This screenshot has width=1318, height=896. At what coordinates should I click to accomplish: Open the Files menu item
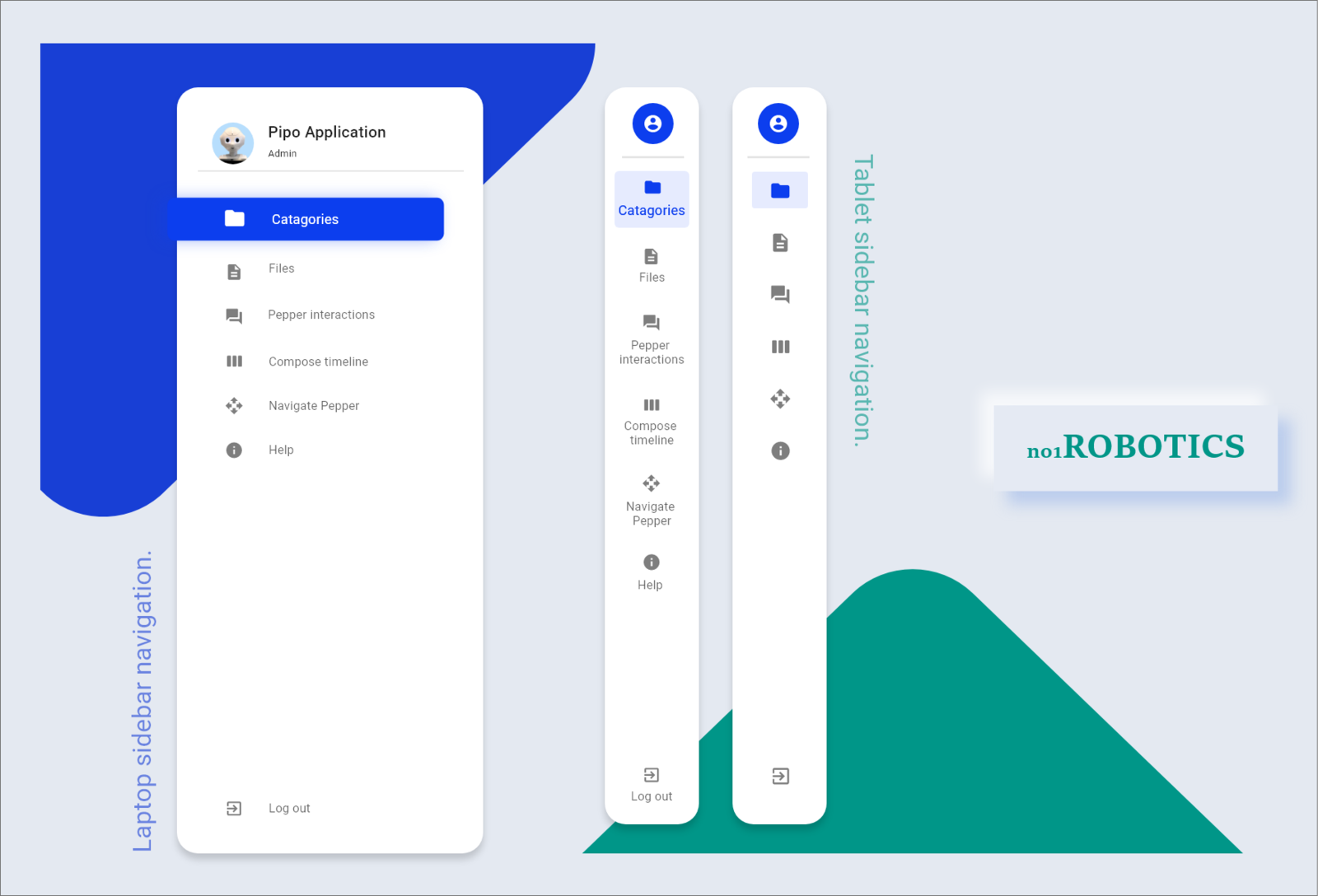pyautogui.click(x=281, y=268)
